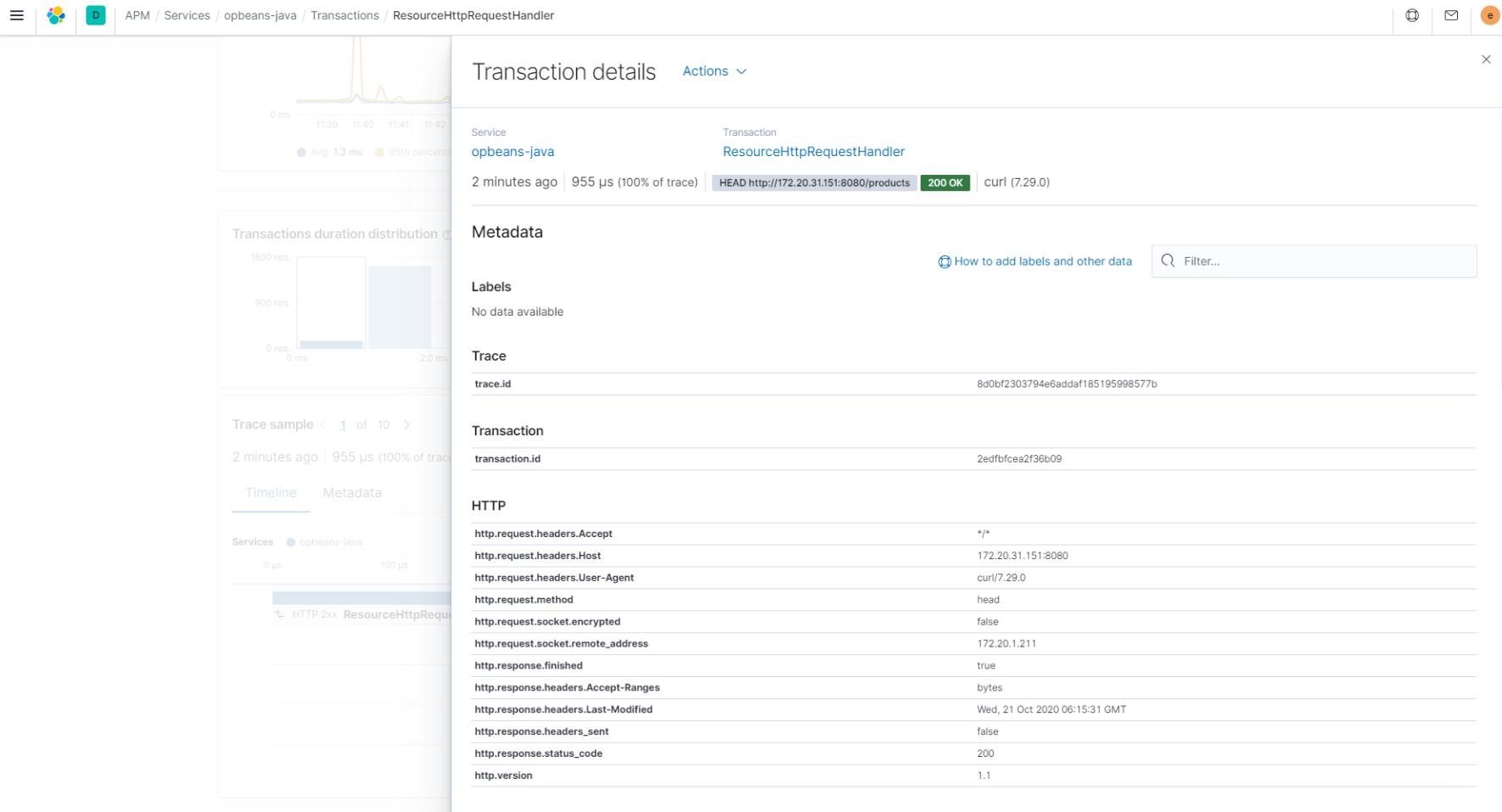Click http.request.headers.User-Agent label
1502x812 pixels.
(554, 578)
